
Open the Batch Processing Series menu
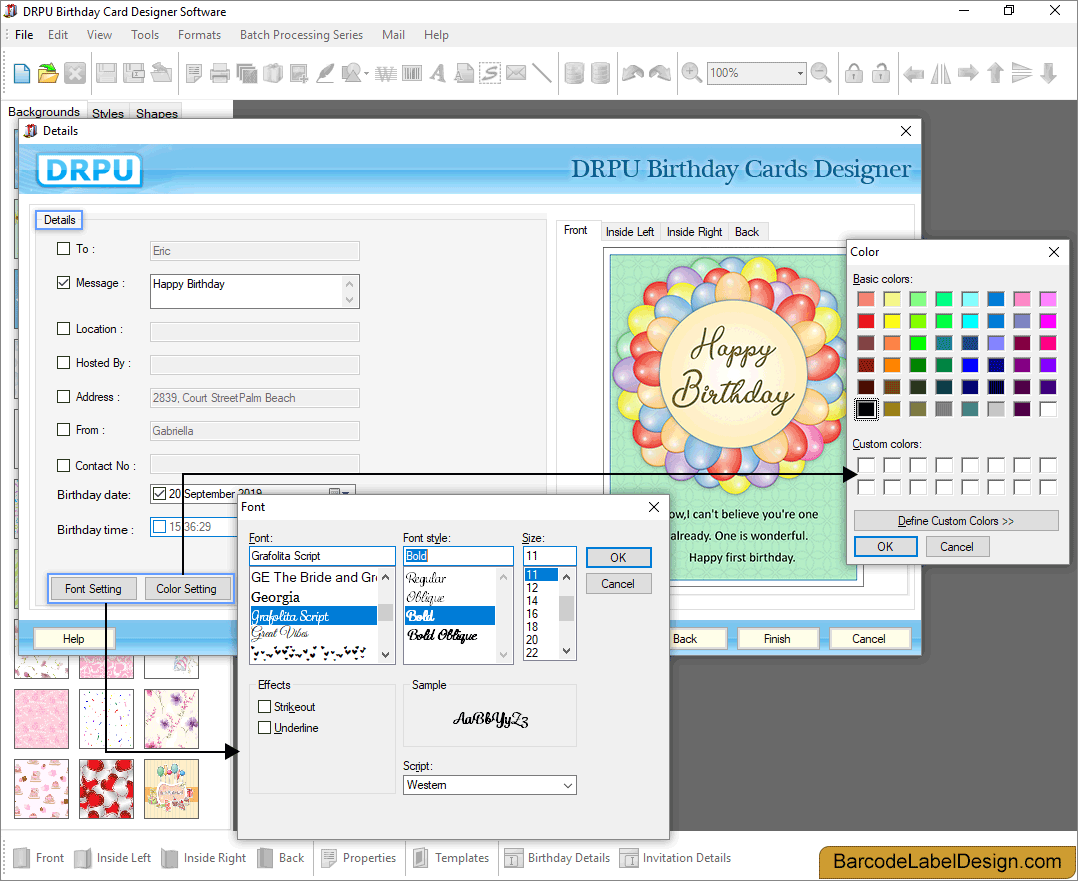(301, 35)
